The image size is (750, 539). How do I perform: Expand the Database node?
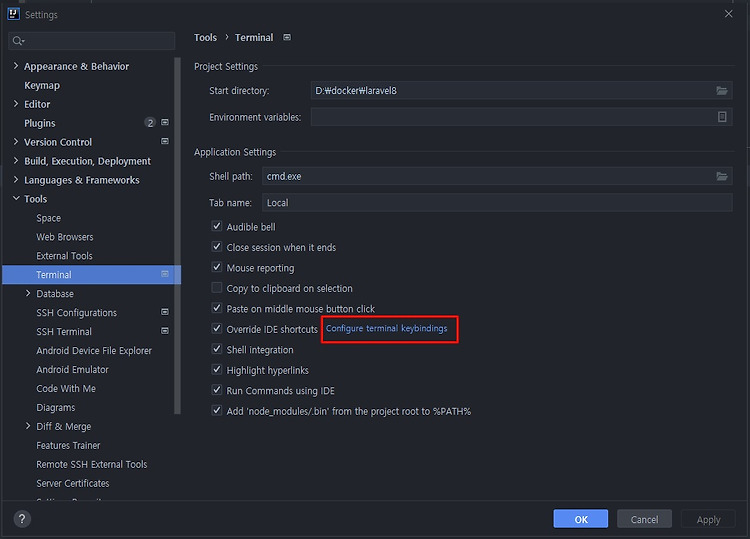point(28,293)
